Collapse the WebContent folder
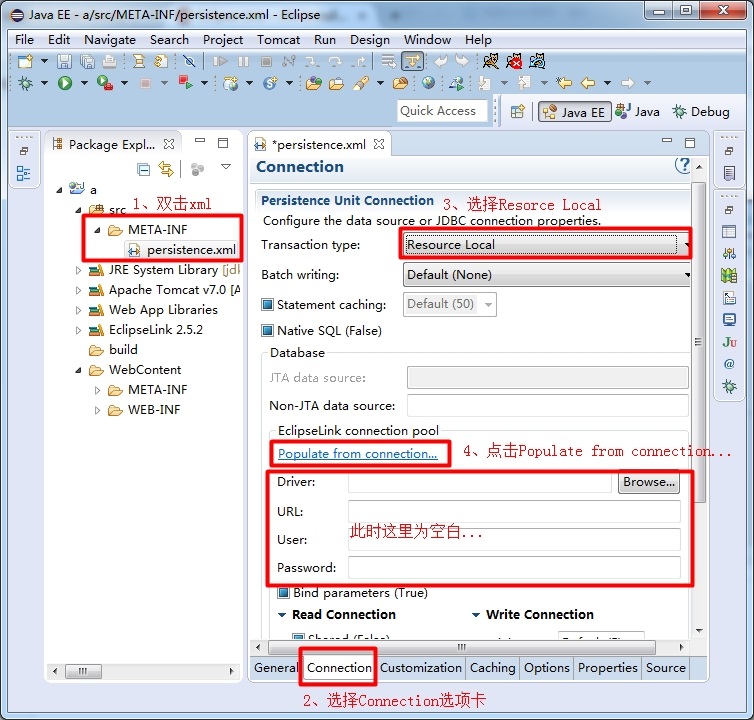Image resolution: width=754 pixels, height=720 pixels. point(78,370)
